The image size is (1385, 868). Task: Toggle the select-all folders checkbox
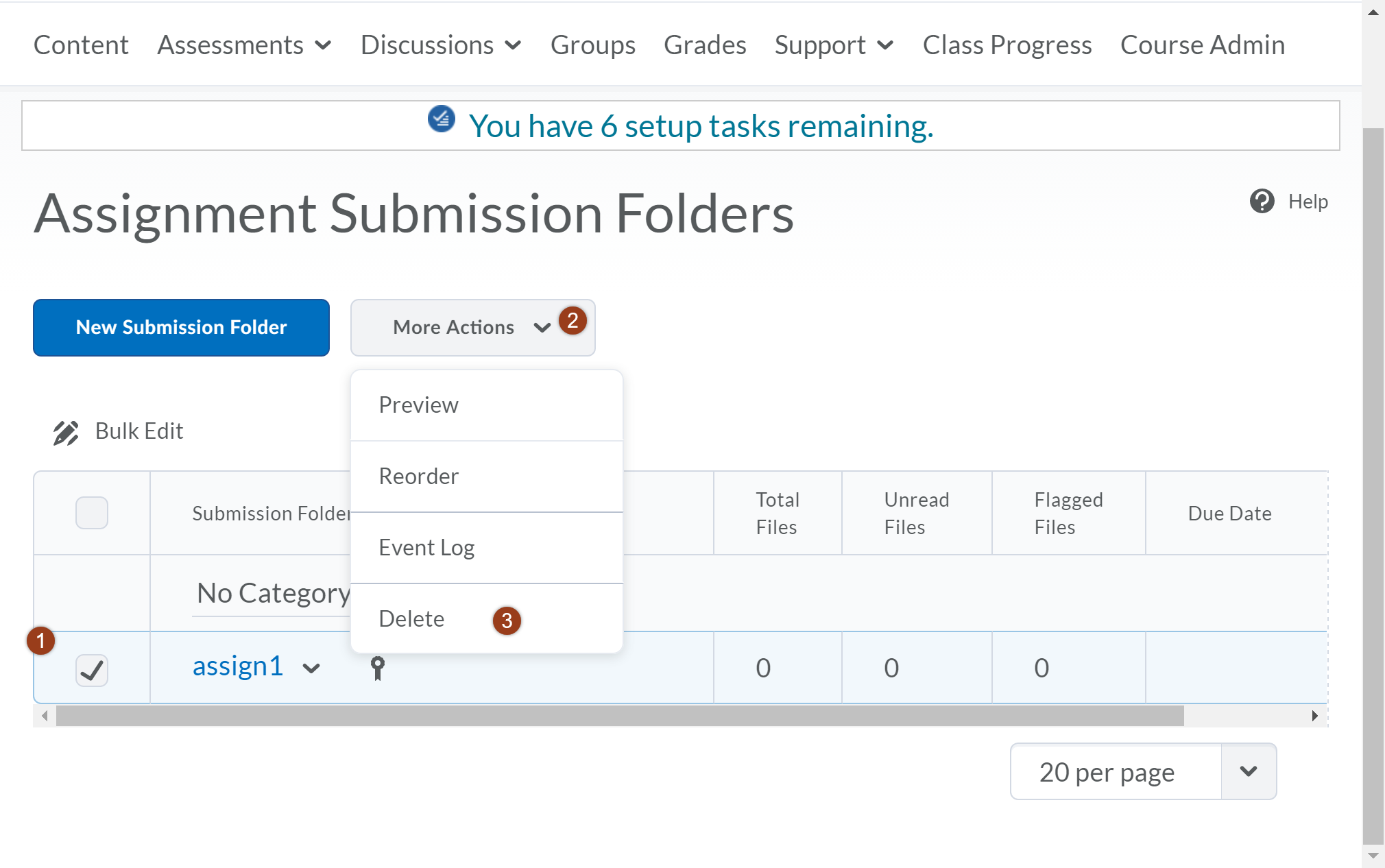tap(92, 512)
